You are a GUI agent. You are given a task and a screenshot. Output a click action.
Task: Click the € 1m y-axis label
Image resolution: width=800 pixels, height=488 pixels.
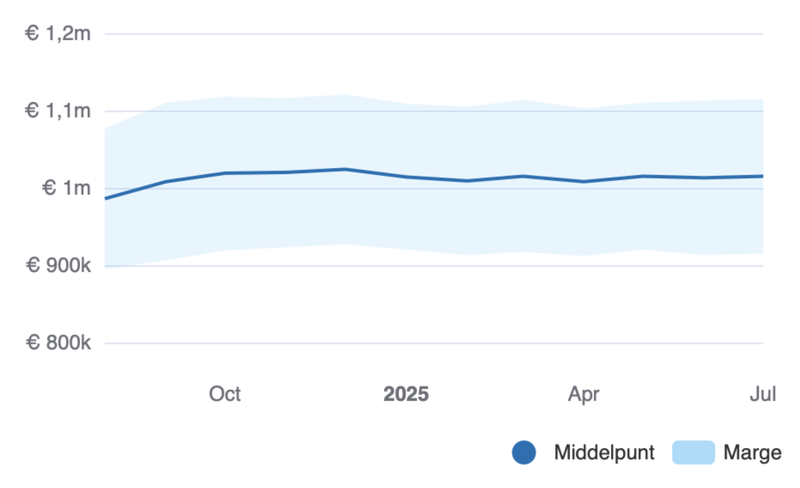pos(67,188)
